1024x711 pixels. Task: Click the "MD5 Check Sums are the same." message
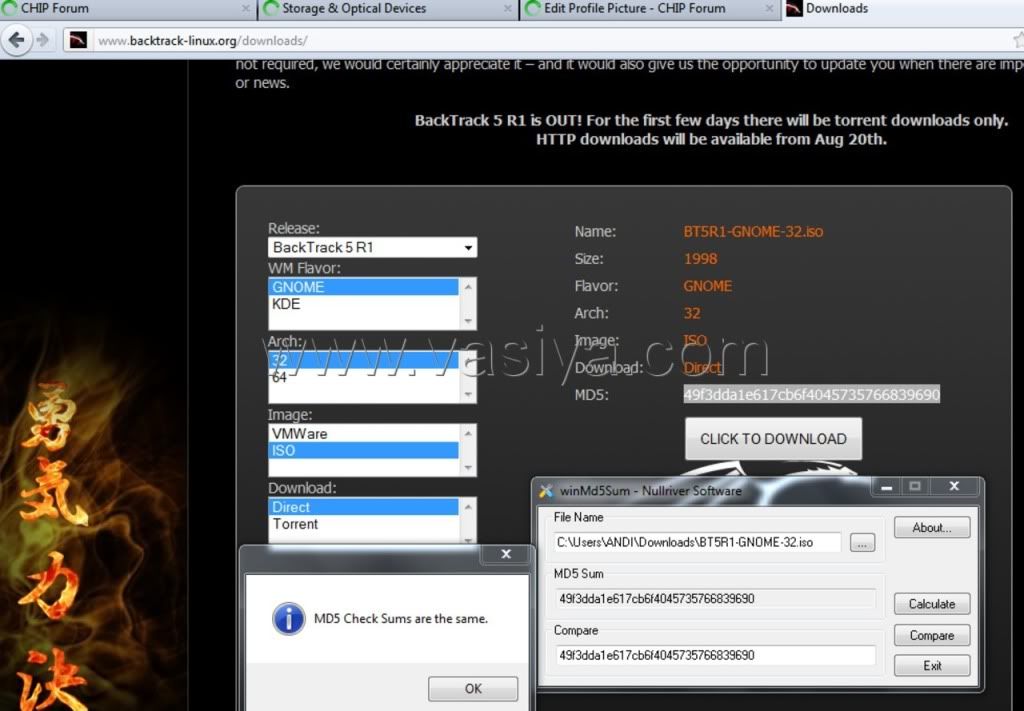click(x=401, y=618)
